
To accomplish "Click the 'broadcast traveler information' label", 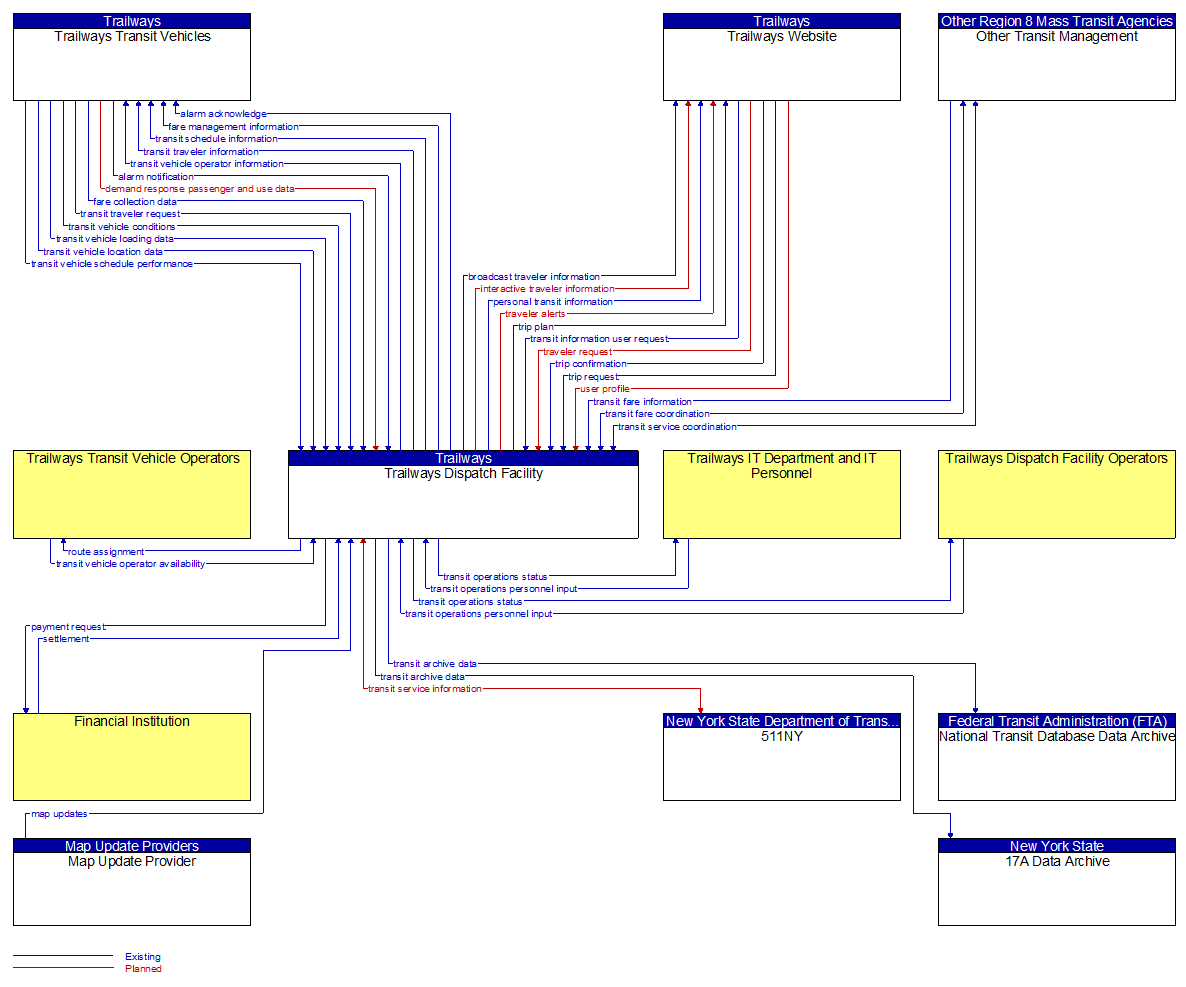I will [533, 277].
